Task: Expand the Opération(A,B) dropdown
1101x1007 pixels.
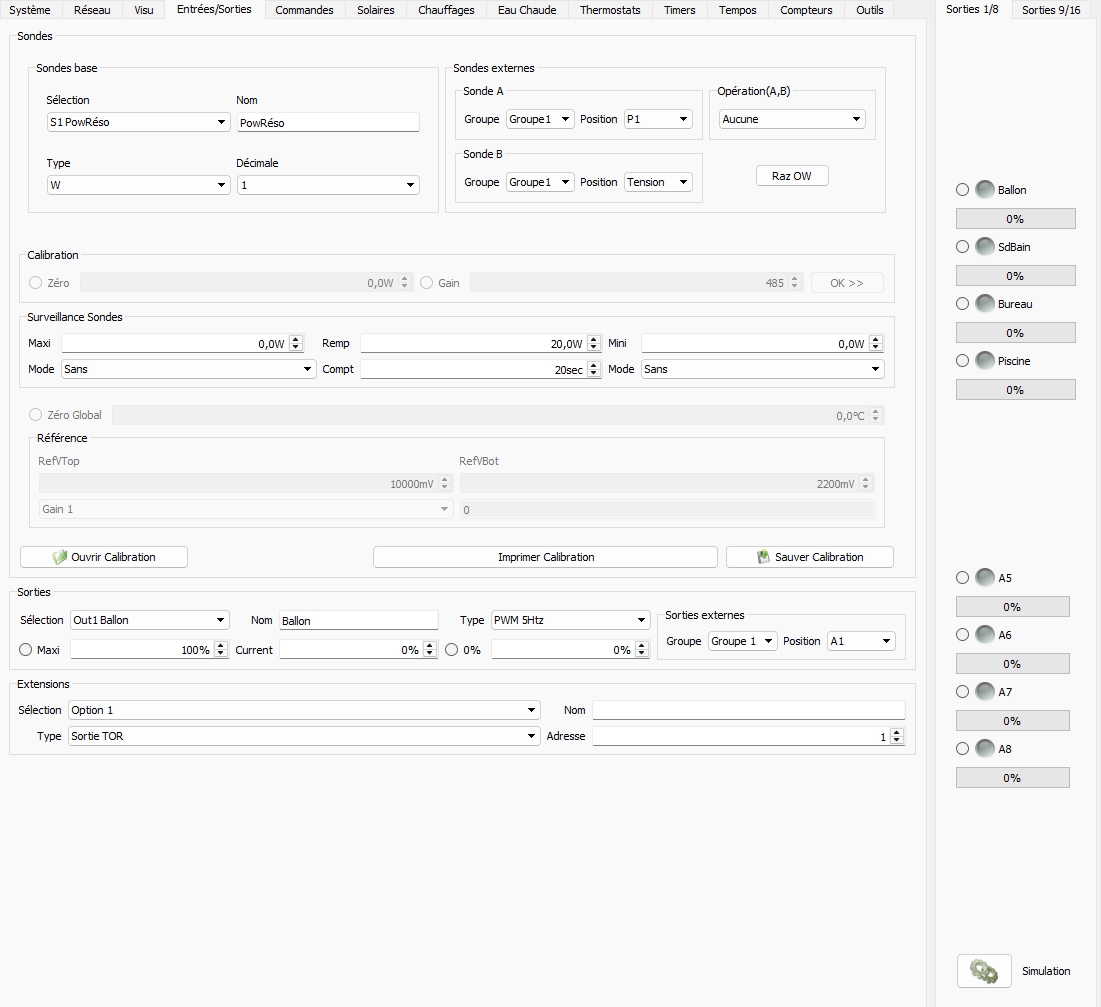Action: coord(791,119)
